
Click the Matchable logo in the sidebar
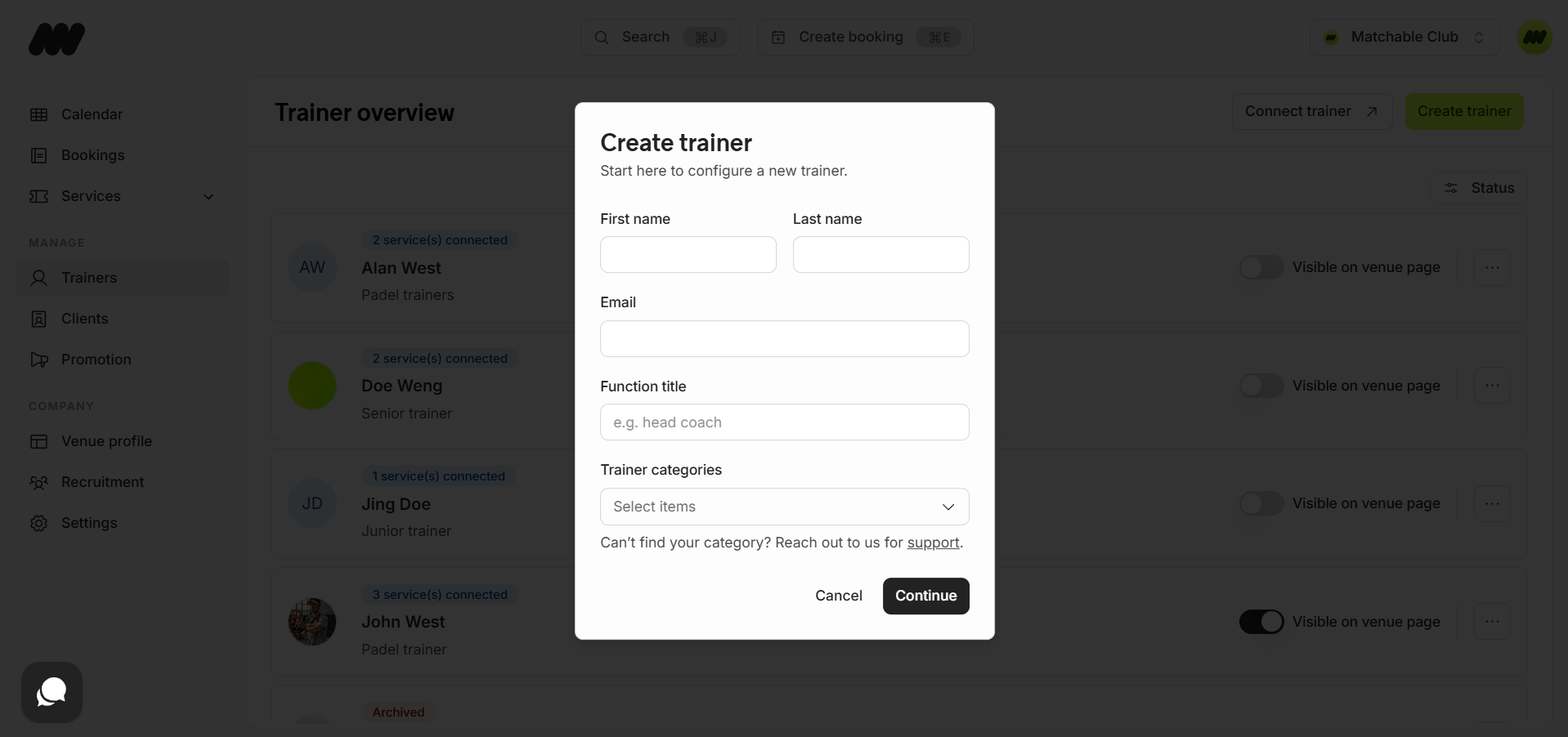pos(56,39)
